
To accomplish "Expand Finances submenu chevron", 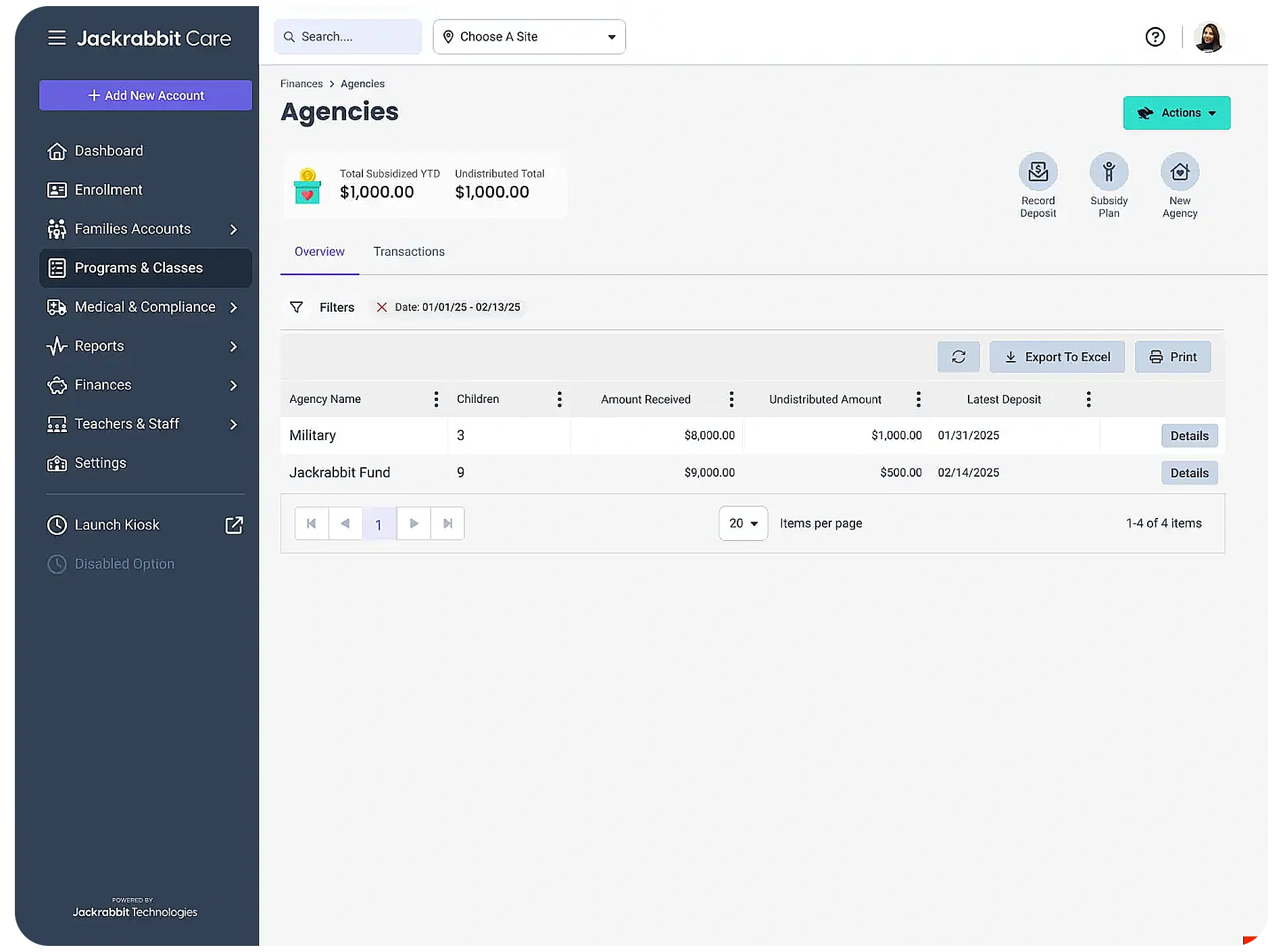I will click(233, 385).
